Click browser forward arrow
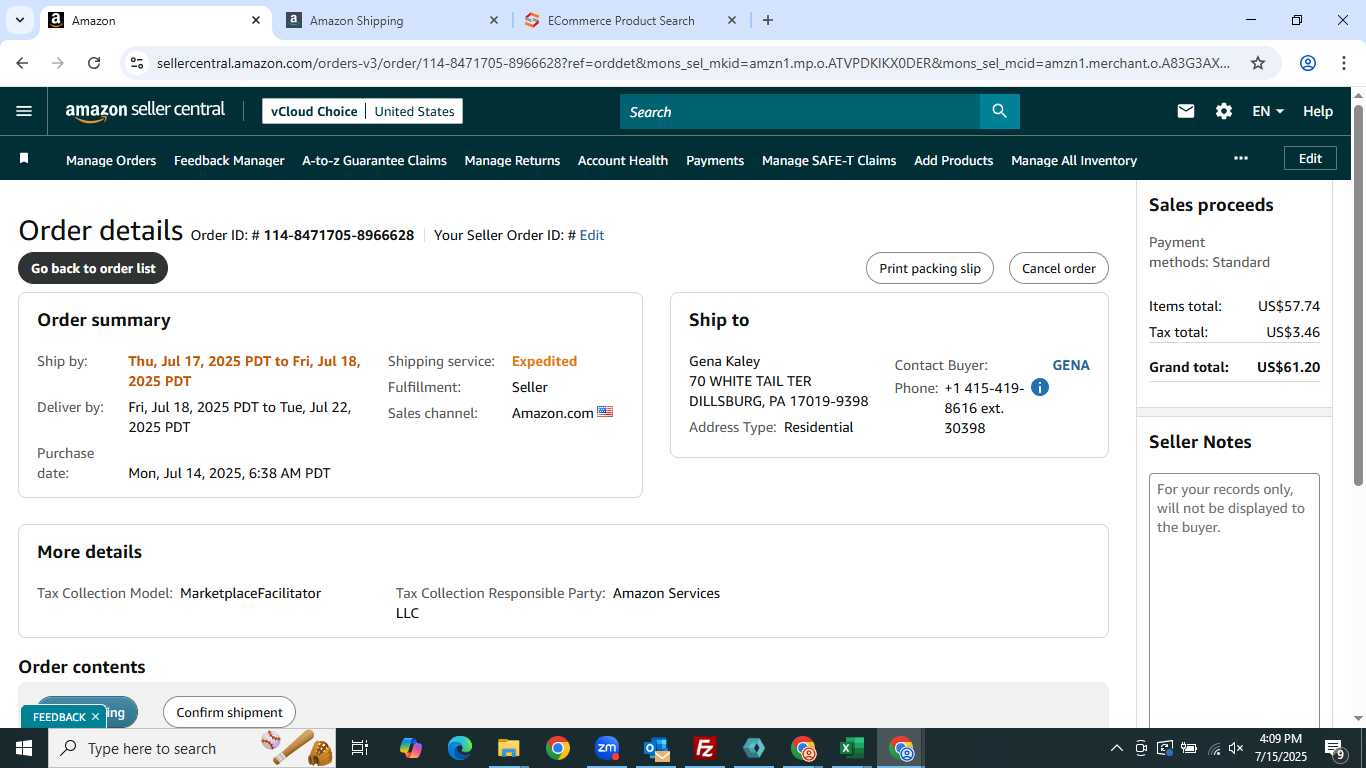Screen dimensions: 1366x768 58,63
